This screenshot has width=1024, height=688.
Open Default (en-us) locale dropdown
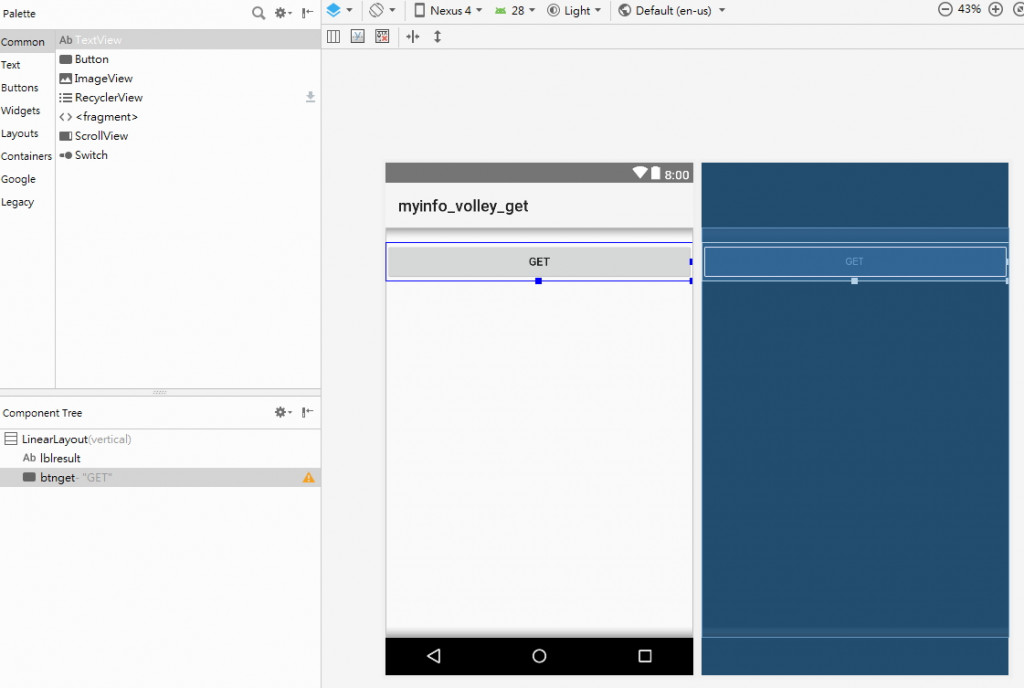pyautogui.click(x=672, y=10)
